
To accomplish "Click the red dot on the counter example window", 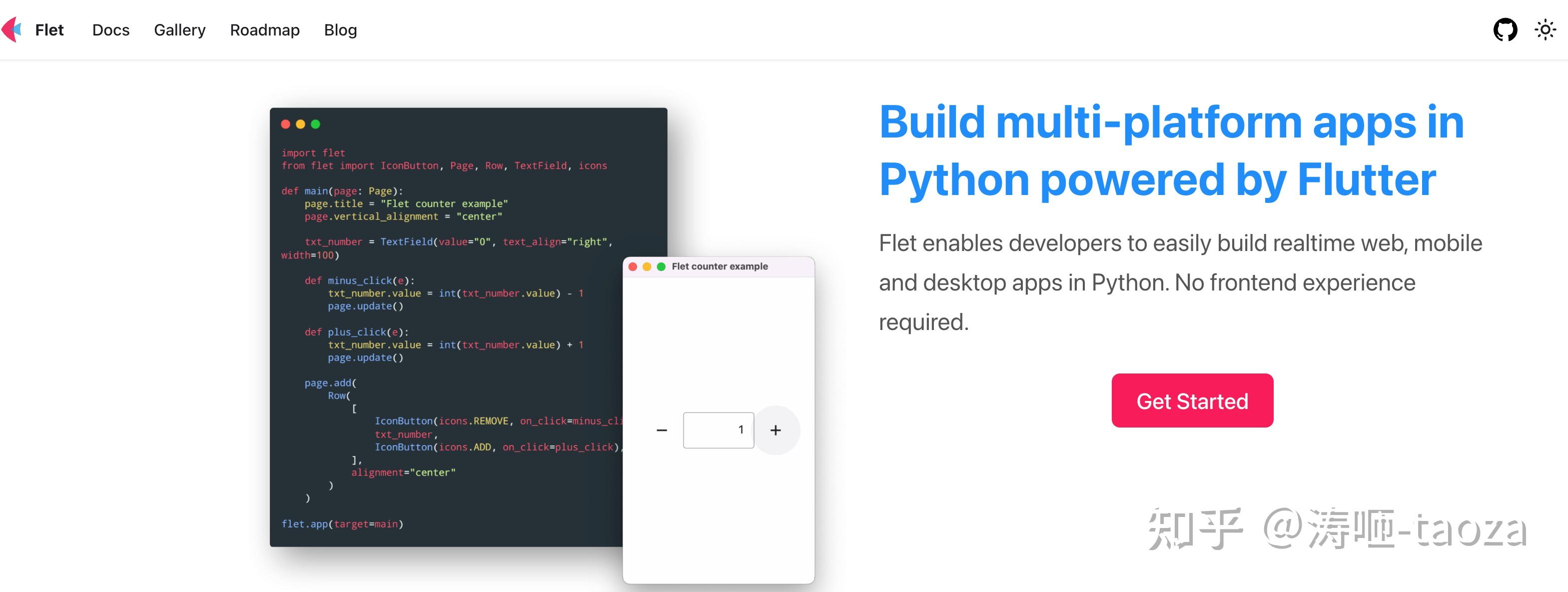I will click(x=634, y=266).
